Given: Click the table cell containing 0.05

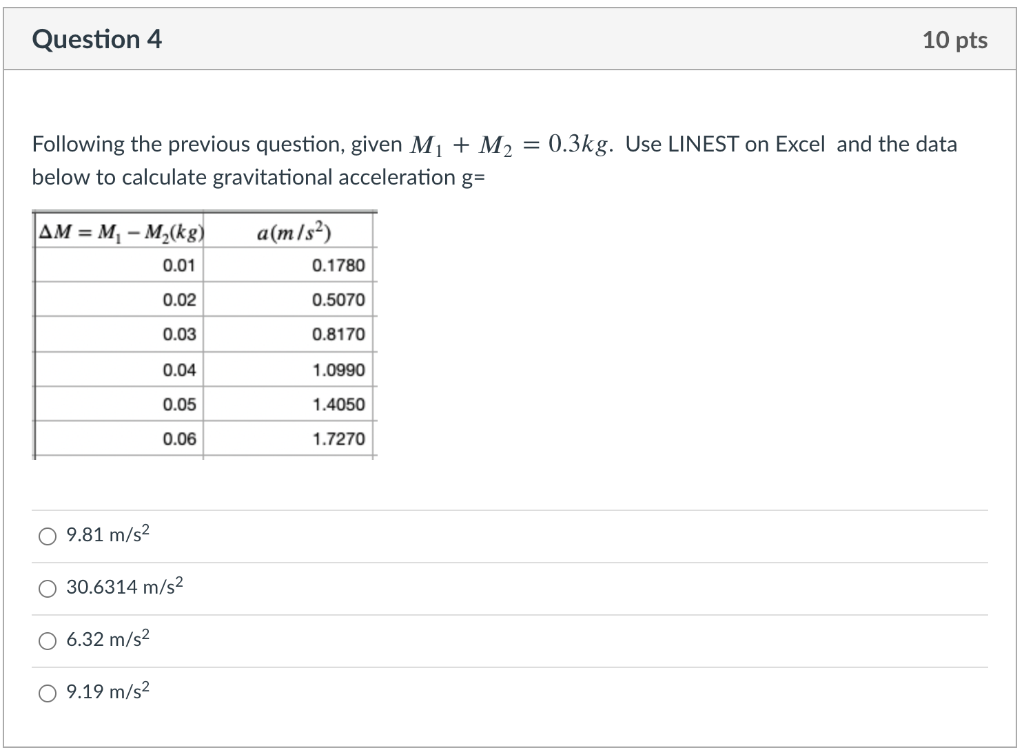Looking at the screenshot, I should point(180,405).
